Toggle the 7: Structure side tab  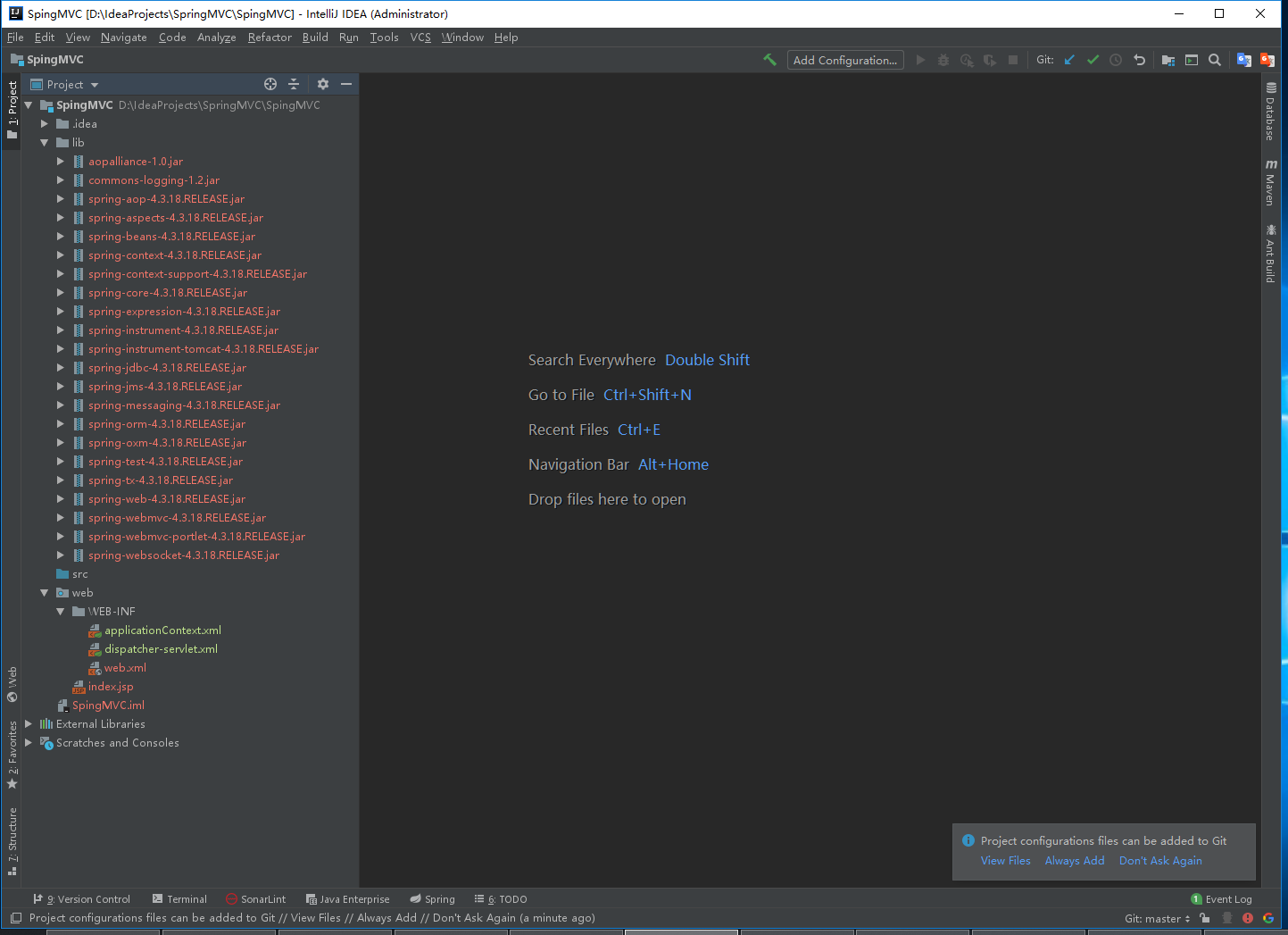[12, 841]
